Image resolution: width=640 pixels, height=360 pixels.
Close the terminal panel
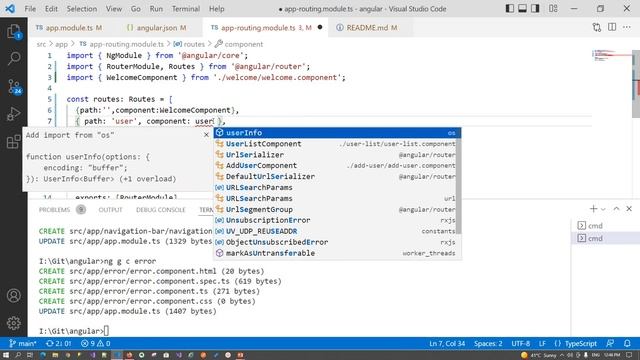tap(629, 209)
